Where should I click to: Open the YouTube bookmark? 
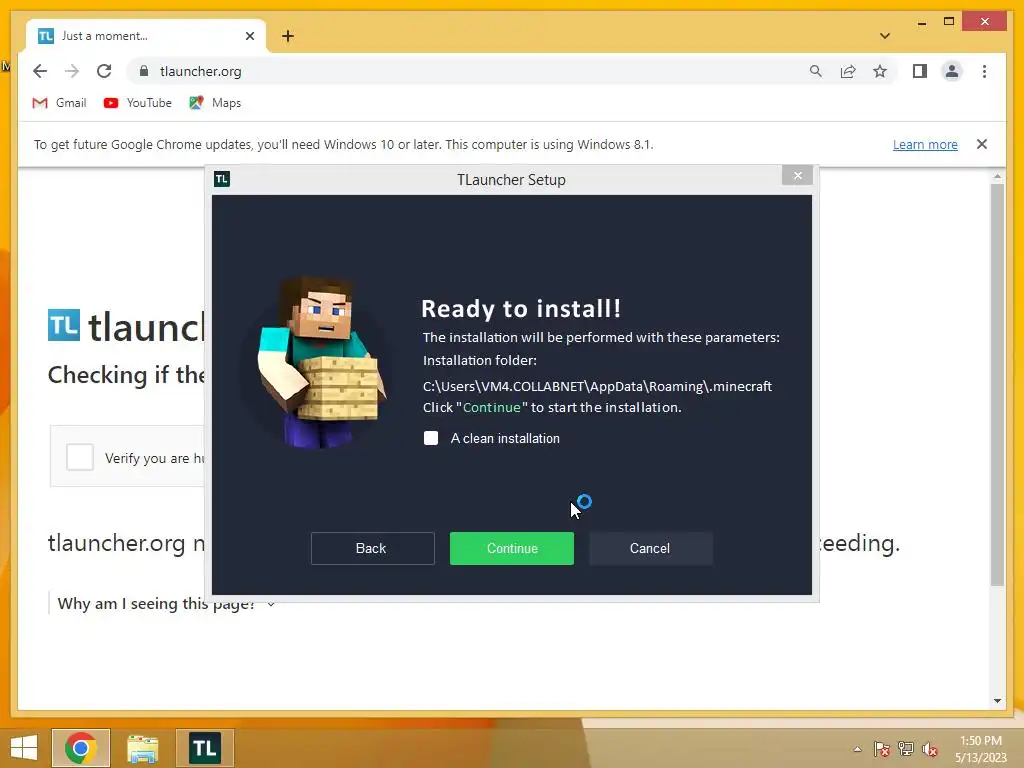(138, 103)
